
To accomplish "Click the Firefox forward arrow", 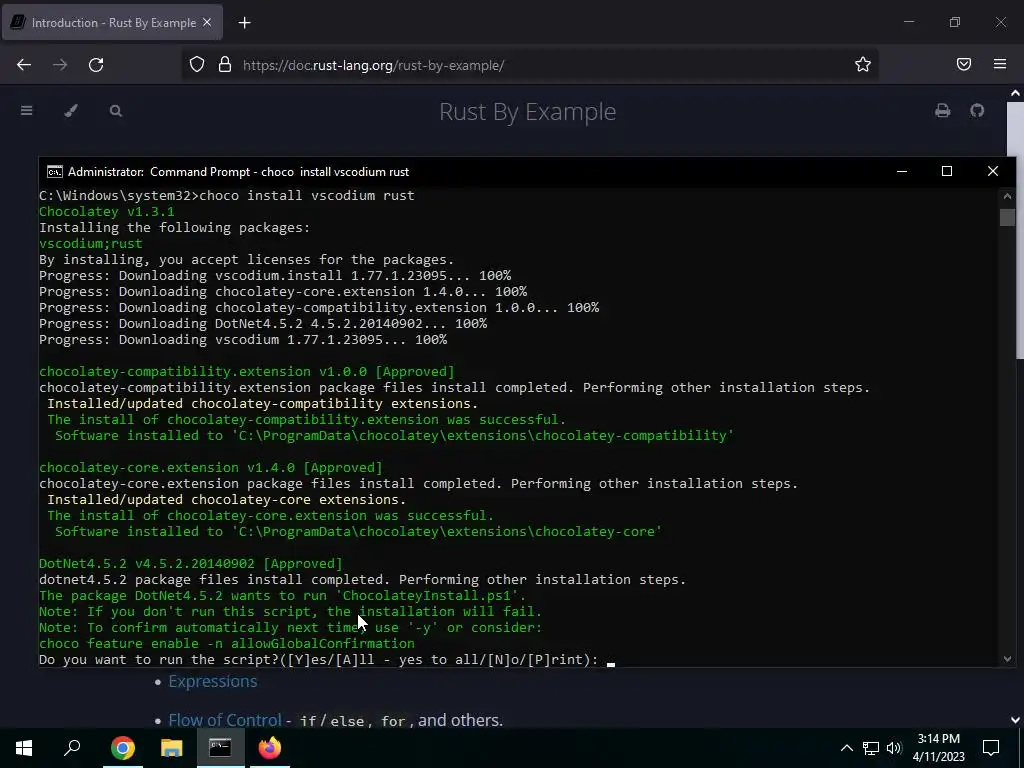I will (x=60, y=65).
